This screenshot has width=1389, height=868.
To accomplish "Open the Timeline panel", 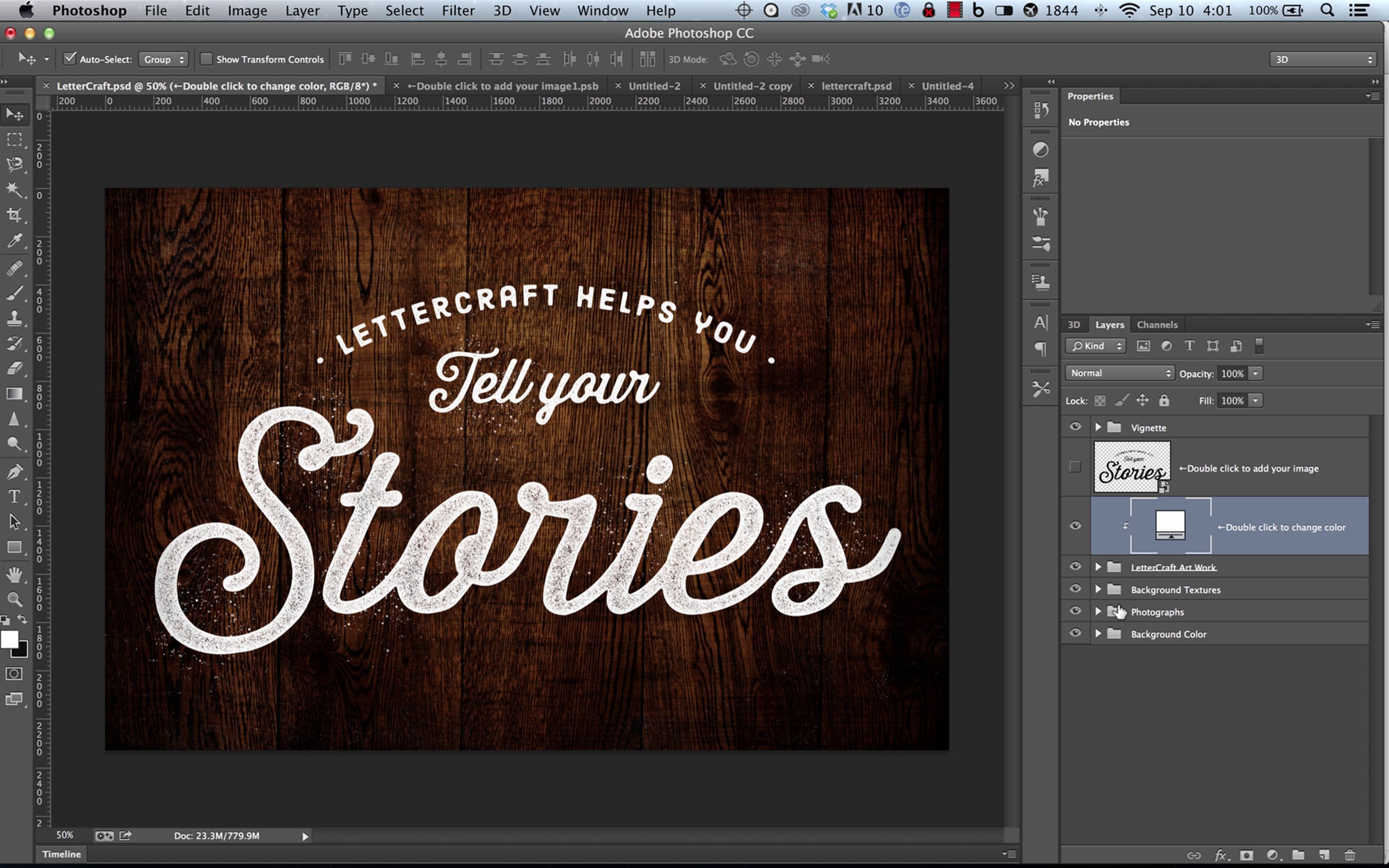I will 61,854.
